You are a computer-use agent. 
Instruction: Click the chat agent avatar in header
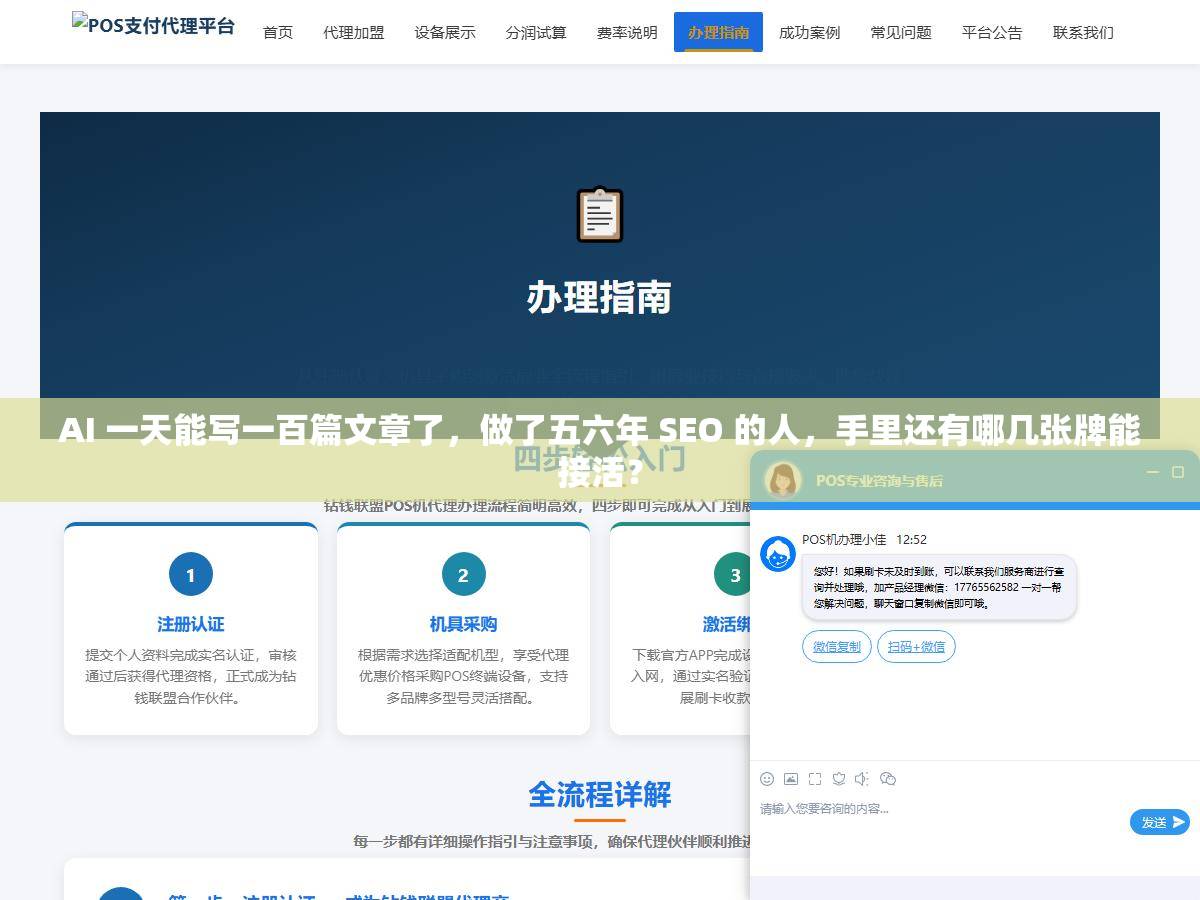783,480
